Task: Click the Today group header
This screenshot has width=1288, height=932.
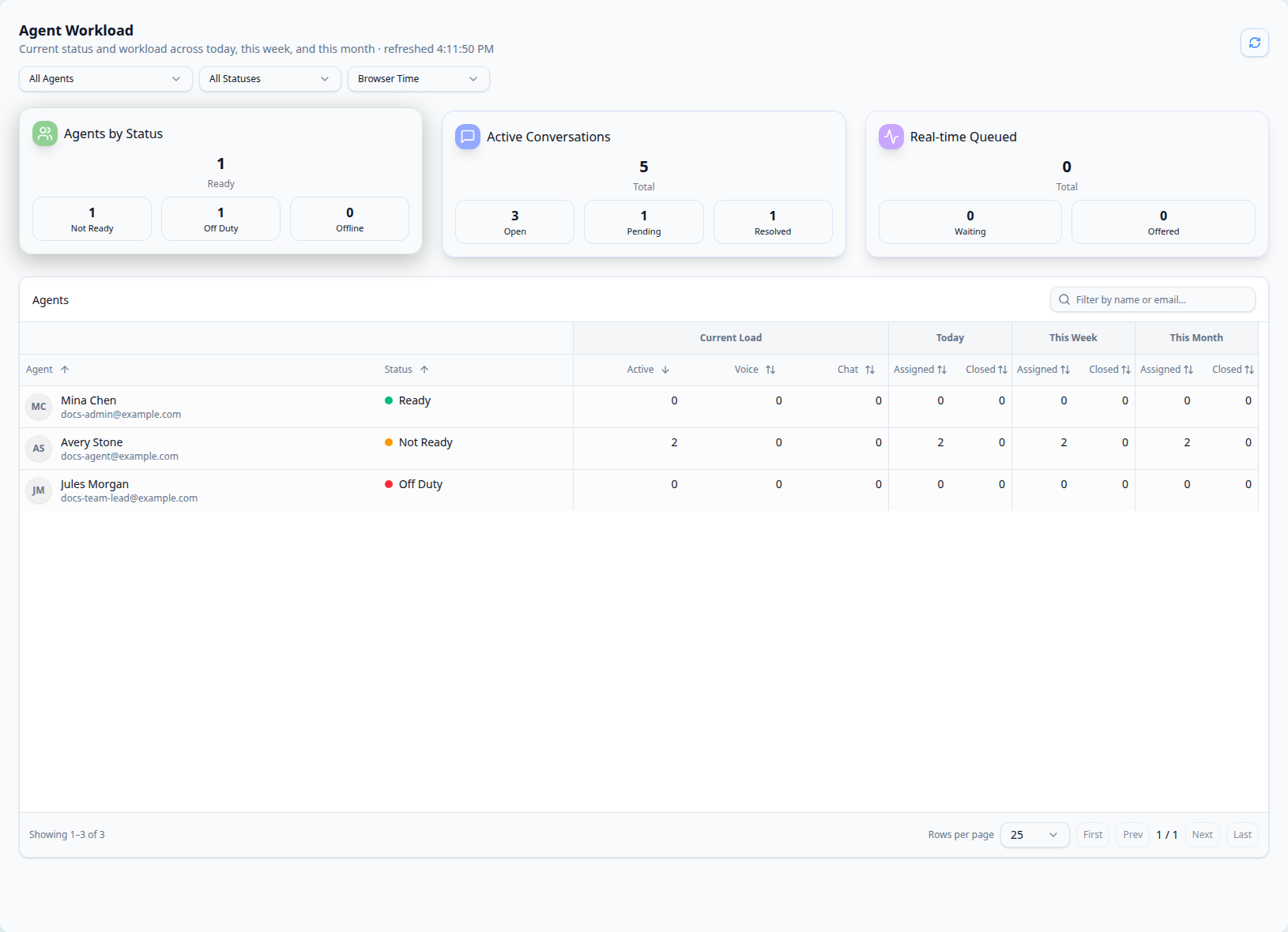Action: (950, 338)
